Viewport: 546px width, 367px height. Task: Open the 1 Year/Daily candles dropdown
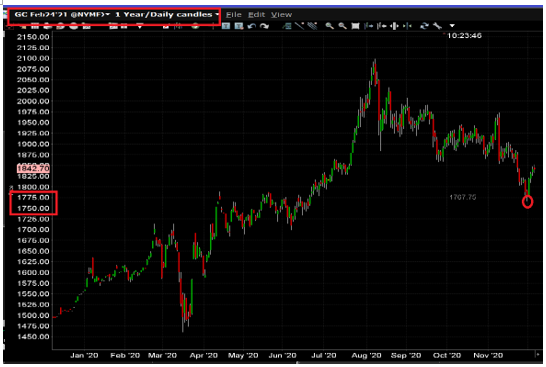167,15
